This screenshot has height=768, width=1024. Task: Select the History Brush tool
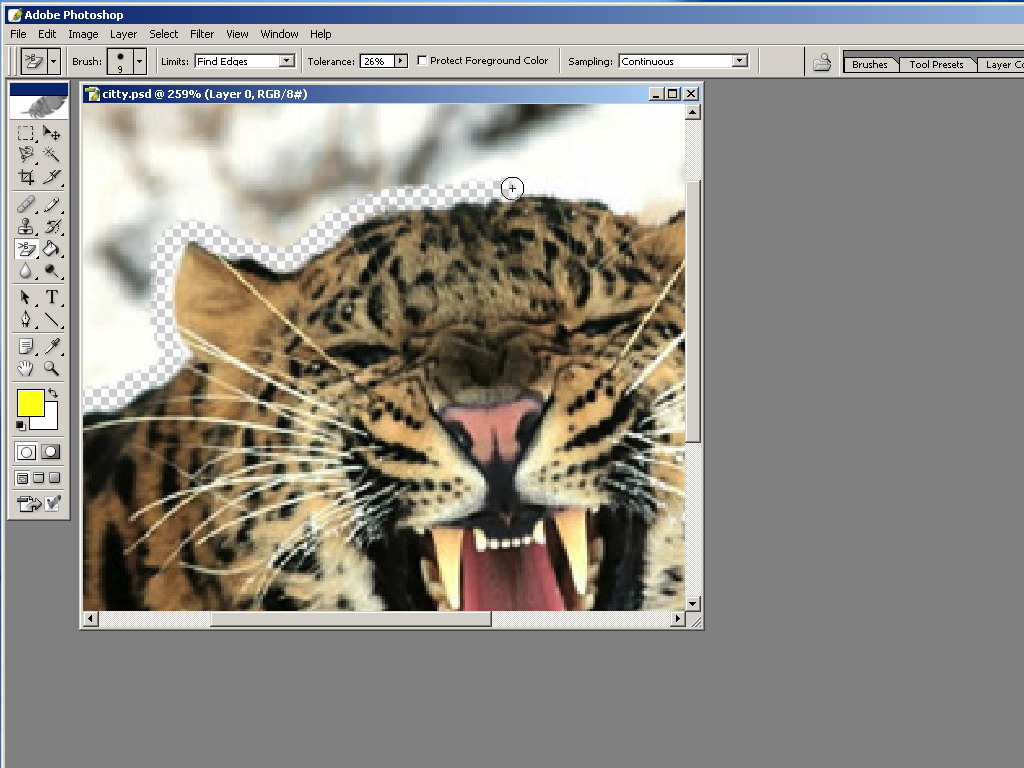click(51, 227)
